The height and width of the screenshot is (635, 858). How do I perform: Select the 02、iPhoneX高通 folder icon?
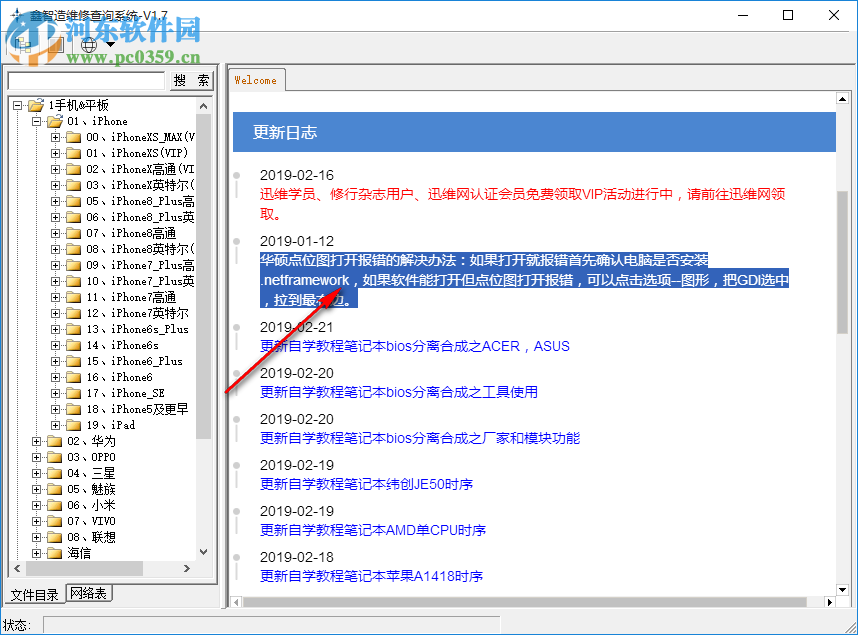73,169
